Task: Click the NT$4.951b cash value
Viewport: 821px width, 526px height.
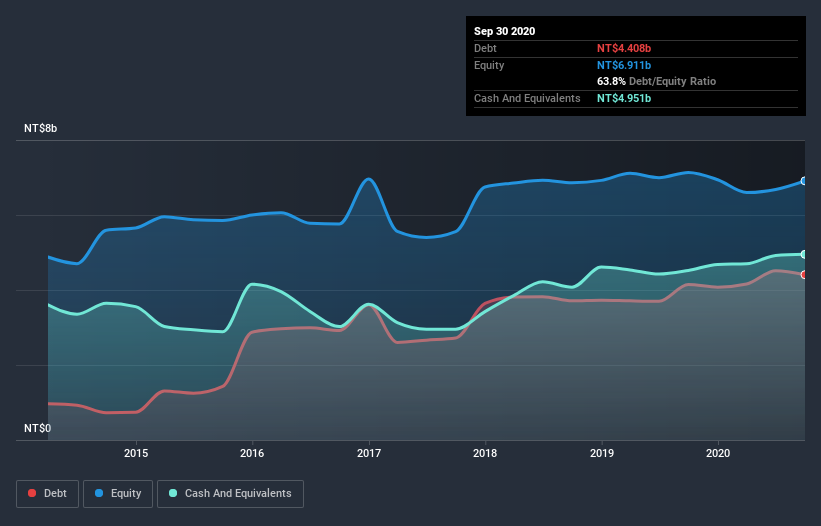Action: click(x=624, y=98)
